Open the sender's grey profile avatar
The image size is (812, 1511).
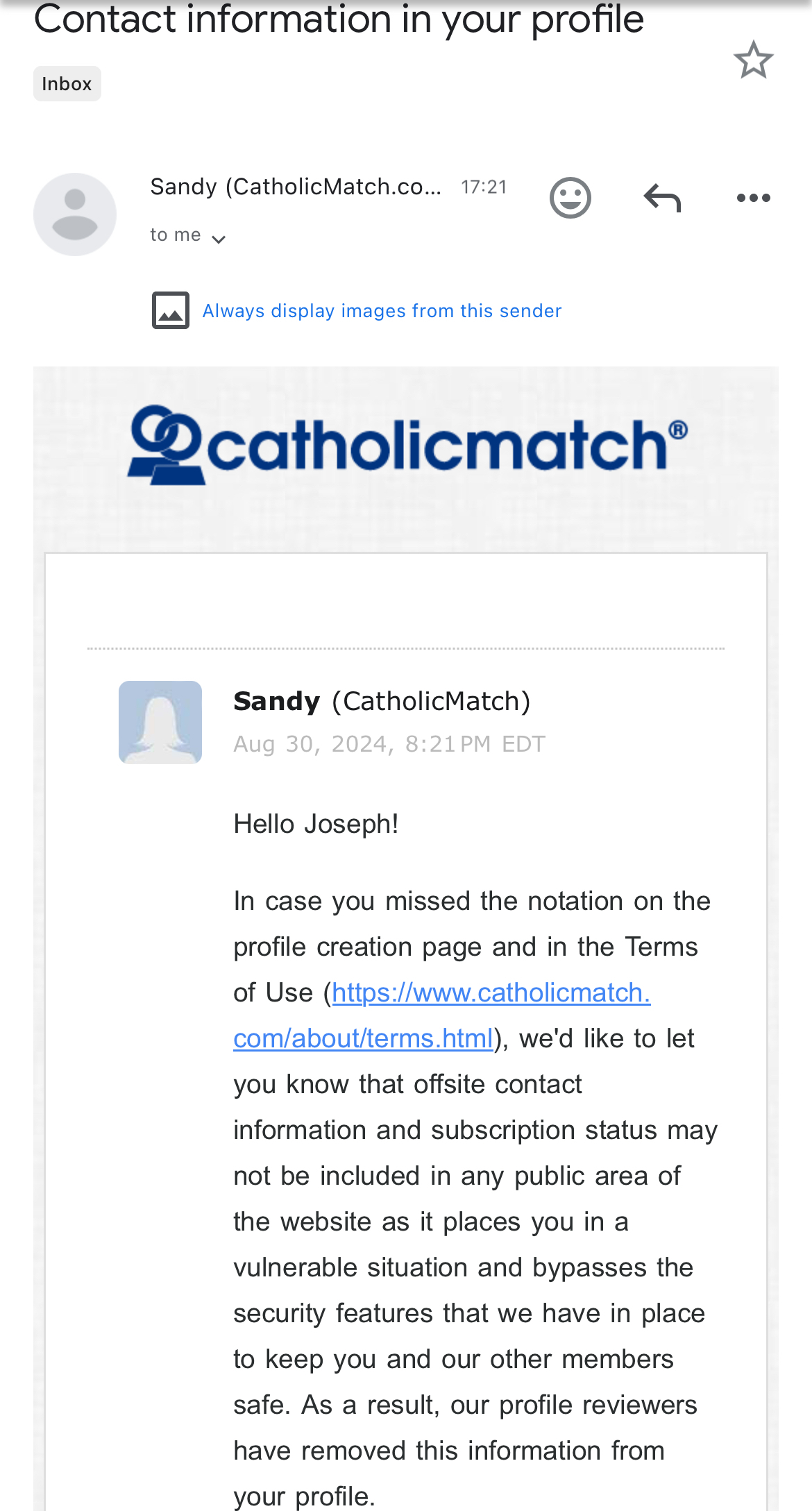[75, 214]
